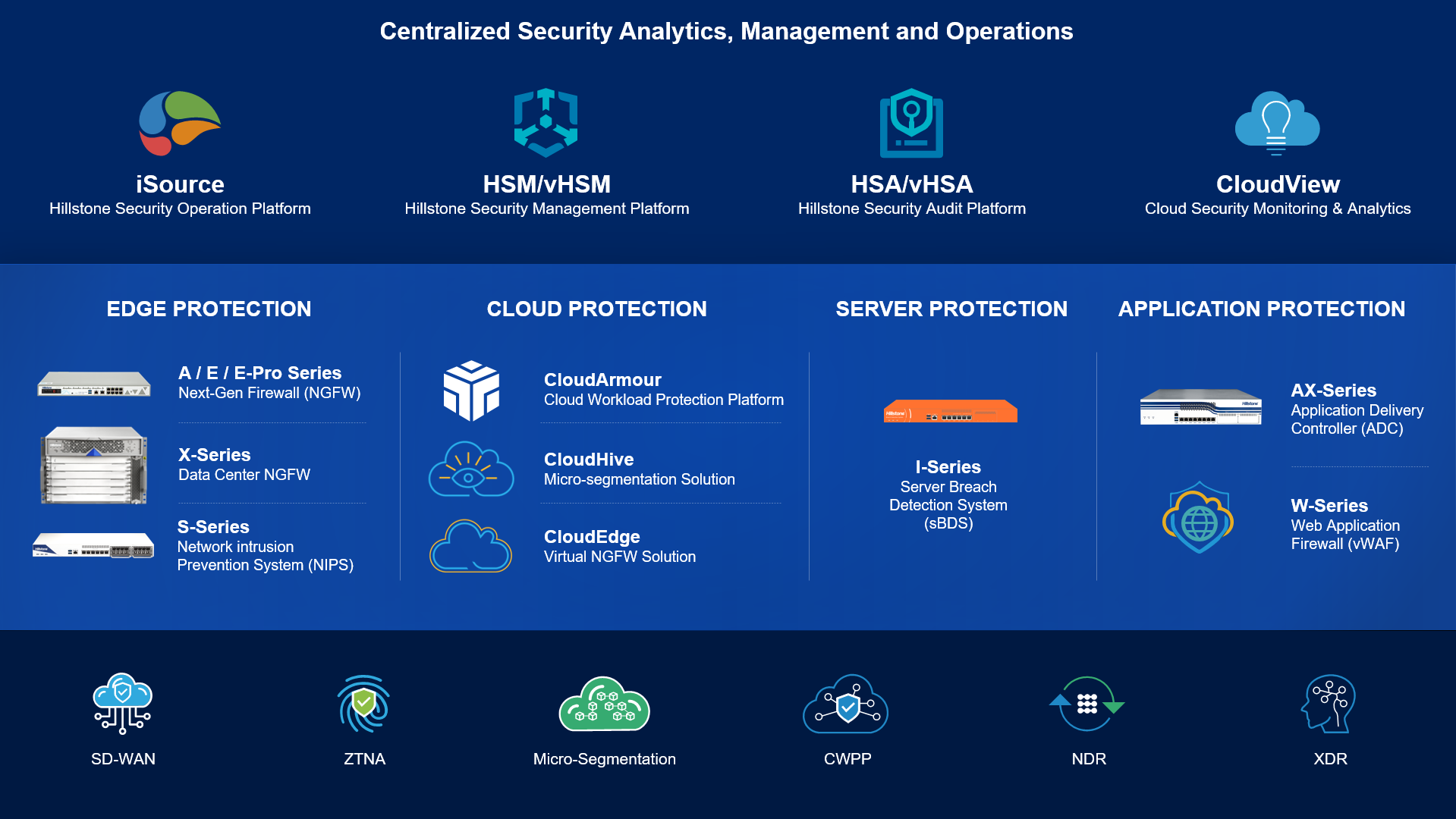Click the iSource colorful brain logo

[x=180, y=123]
